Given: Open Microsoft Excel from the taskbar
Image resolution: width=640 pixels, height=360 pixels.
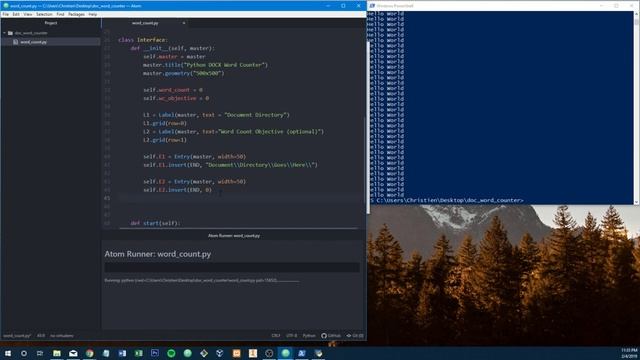Looking at the screenshot, I should 138,353.
